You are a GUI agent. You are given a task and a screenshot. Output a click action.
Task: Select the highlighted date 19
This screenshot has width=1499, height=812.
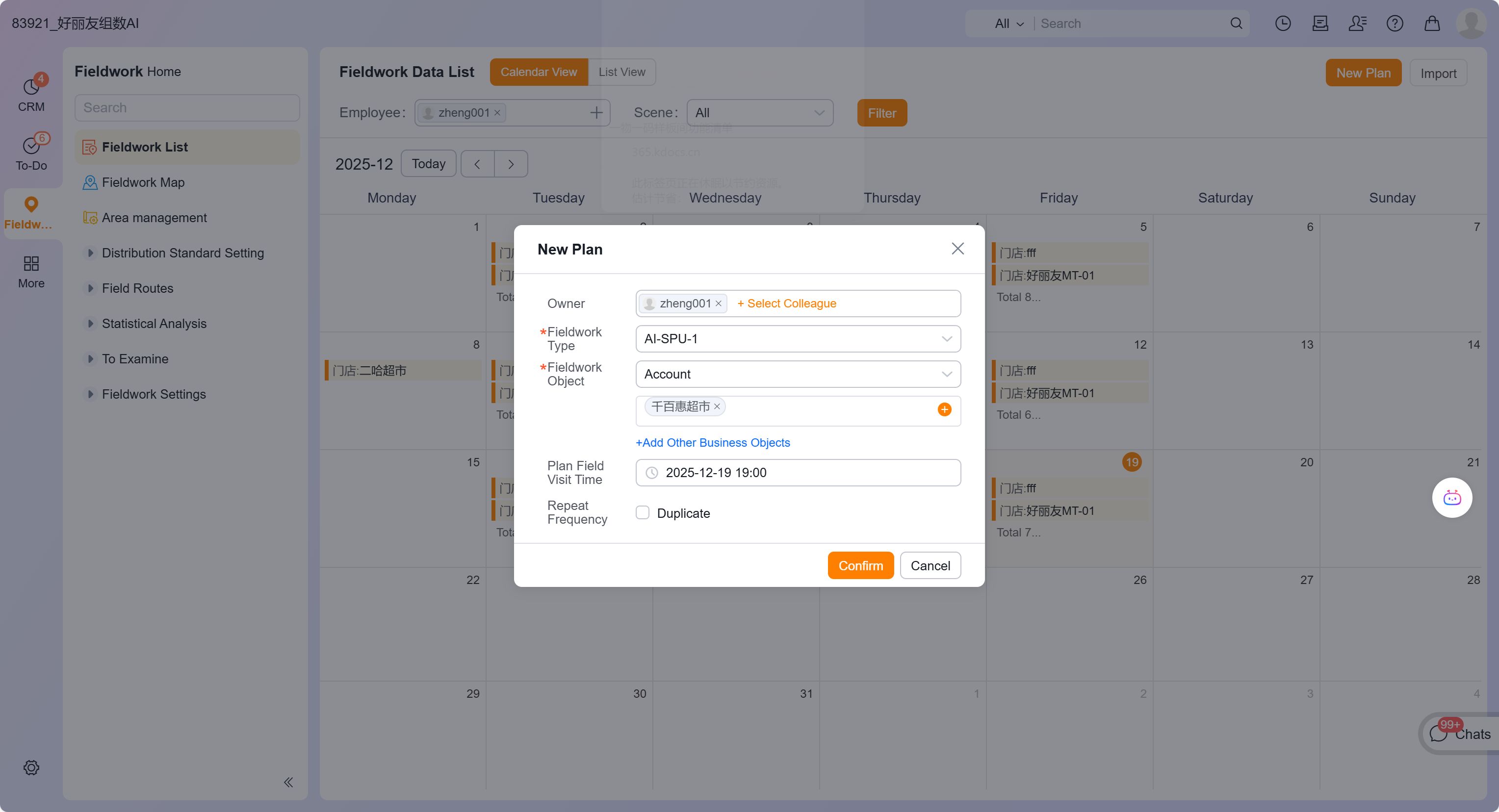click(1131, 462)
